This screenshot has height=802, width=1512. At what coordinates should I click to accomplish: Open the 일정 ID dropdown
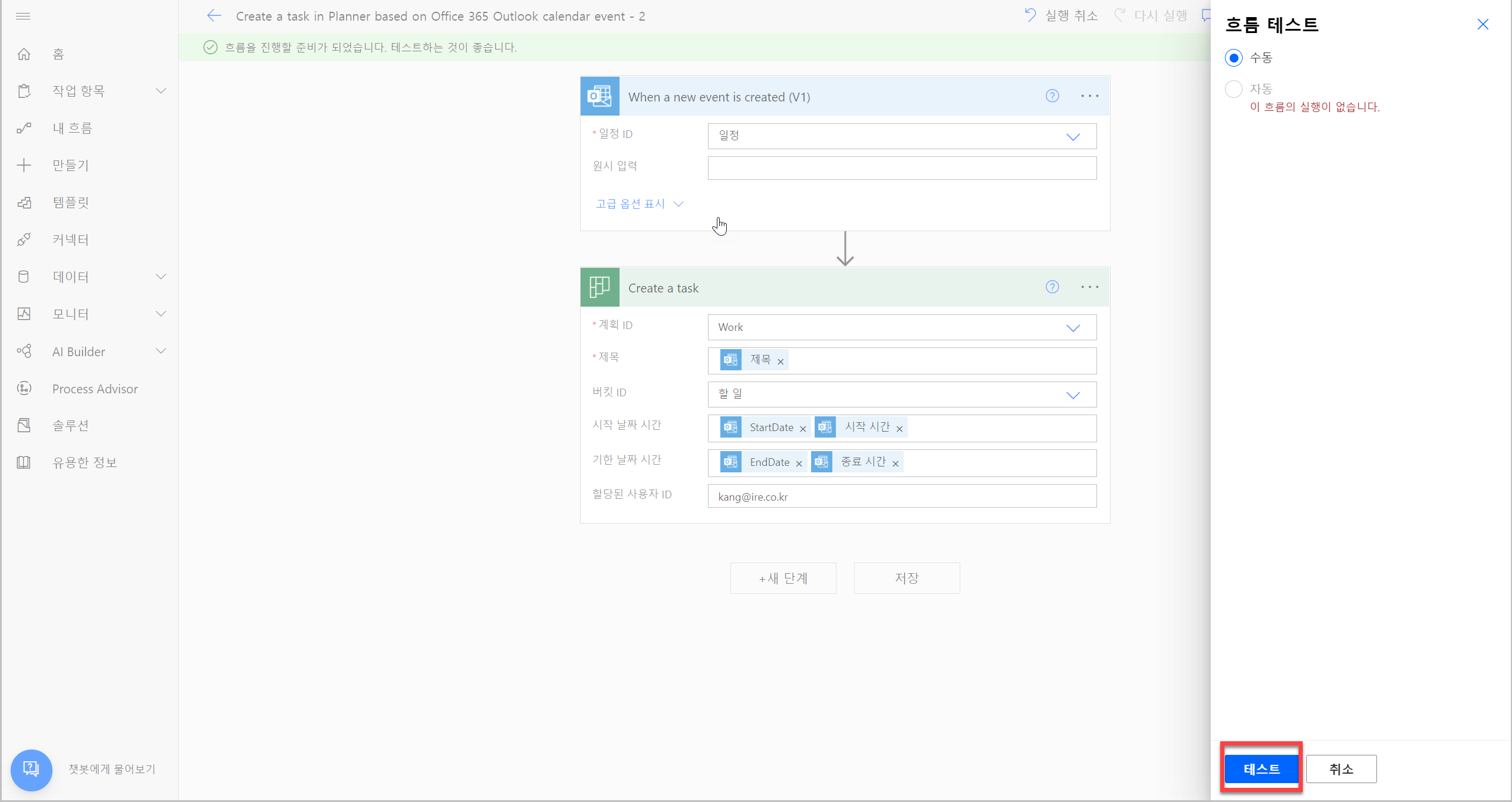[x=902, y=136]
